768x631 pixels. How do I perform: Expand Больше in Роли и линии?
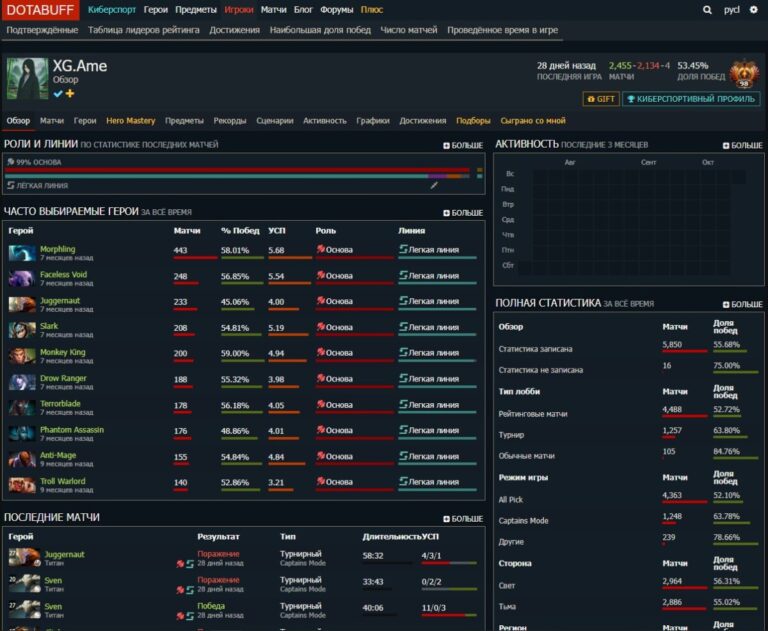(463, 146)
